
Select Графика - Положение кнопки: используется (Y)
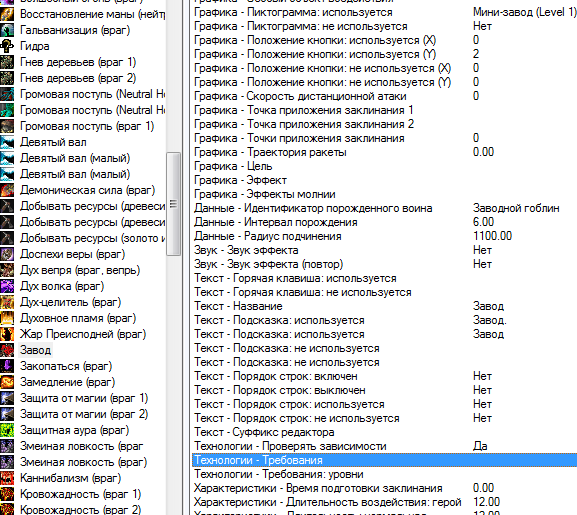pos(385,54)
